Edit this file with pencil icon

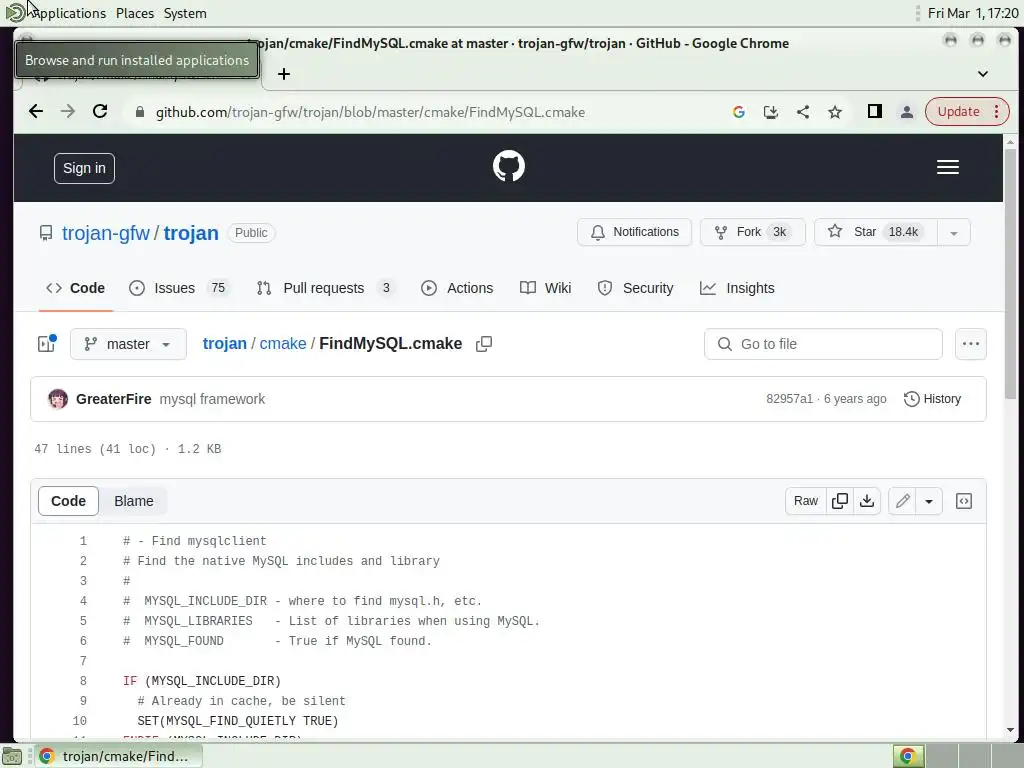click(903, 501)
